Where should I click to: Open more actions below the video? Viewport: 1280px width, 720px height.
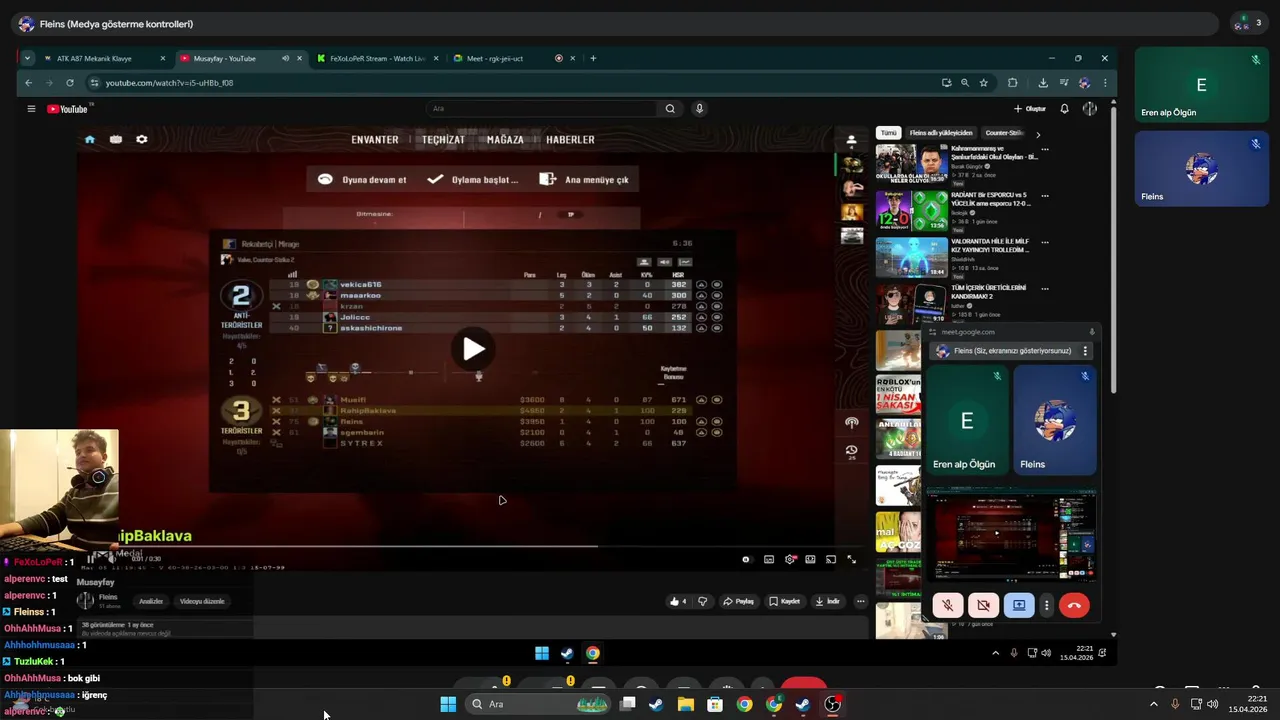point(860,601)
